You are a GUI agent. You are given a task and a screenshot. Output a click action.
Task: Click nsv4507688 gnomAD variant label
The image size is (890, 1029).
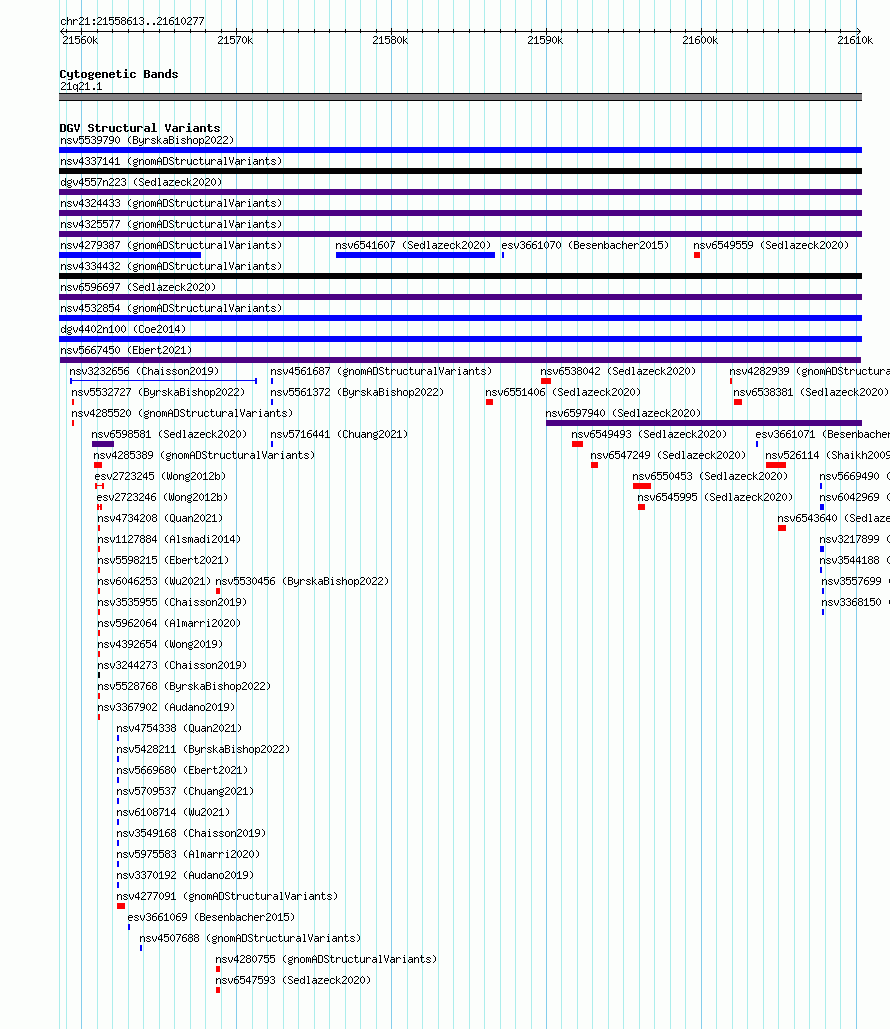pyautogui.click(x=249, y=938)
